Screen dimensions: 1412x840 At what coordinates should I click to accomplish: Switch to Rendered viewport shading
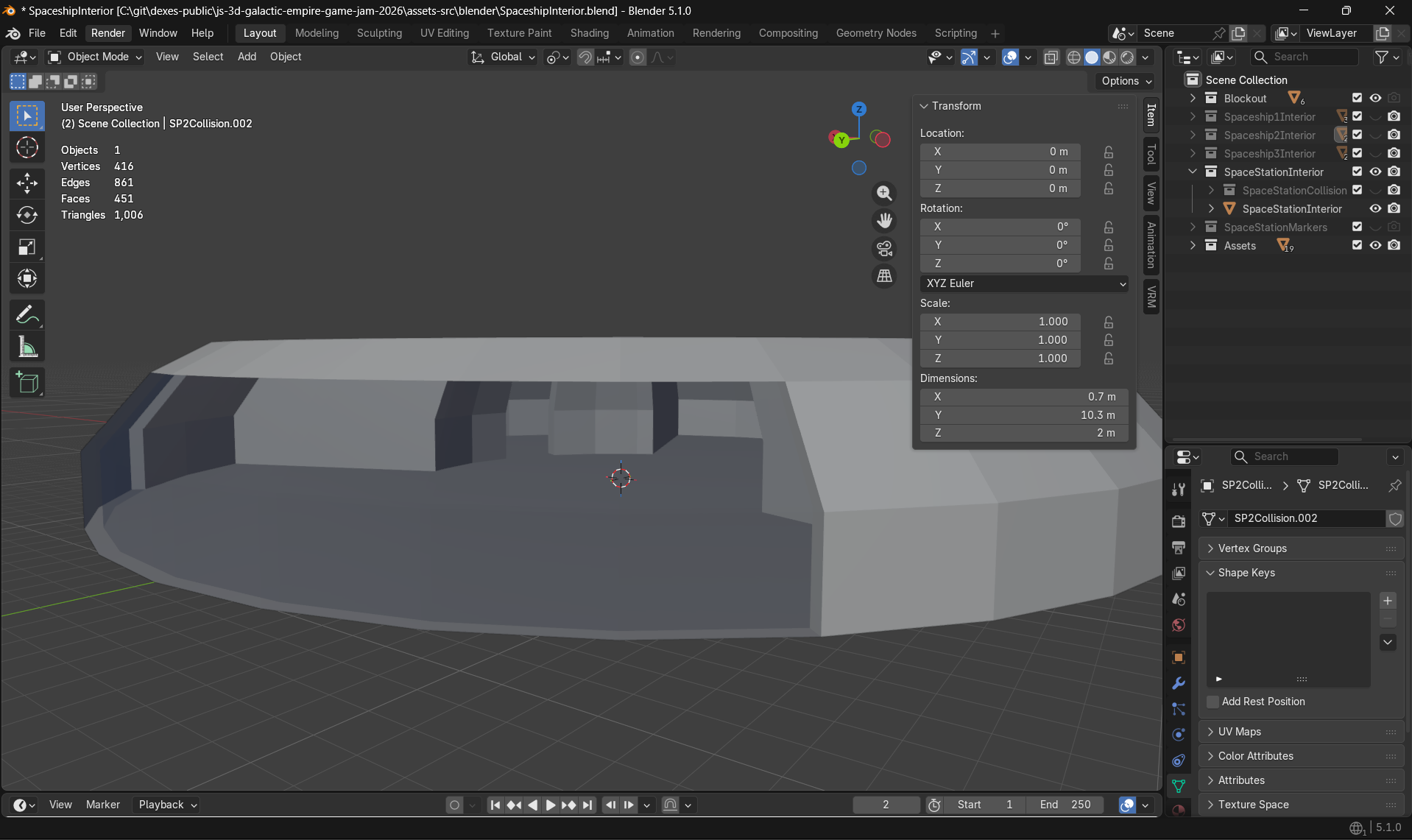[1127, 57]
